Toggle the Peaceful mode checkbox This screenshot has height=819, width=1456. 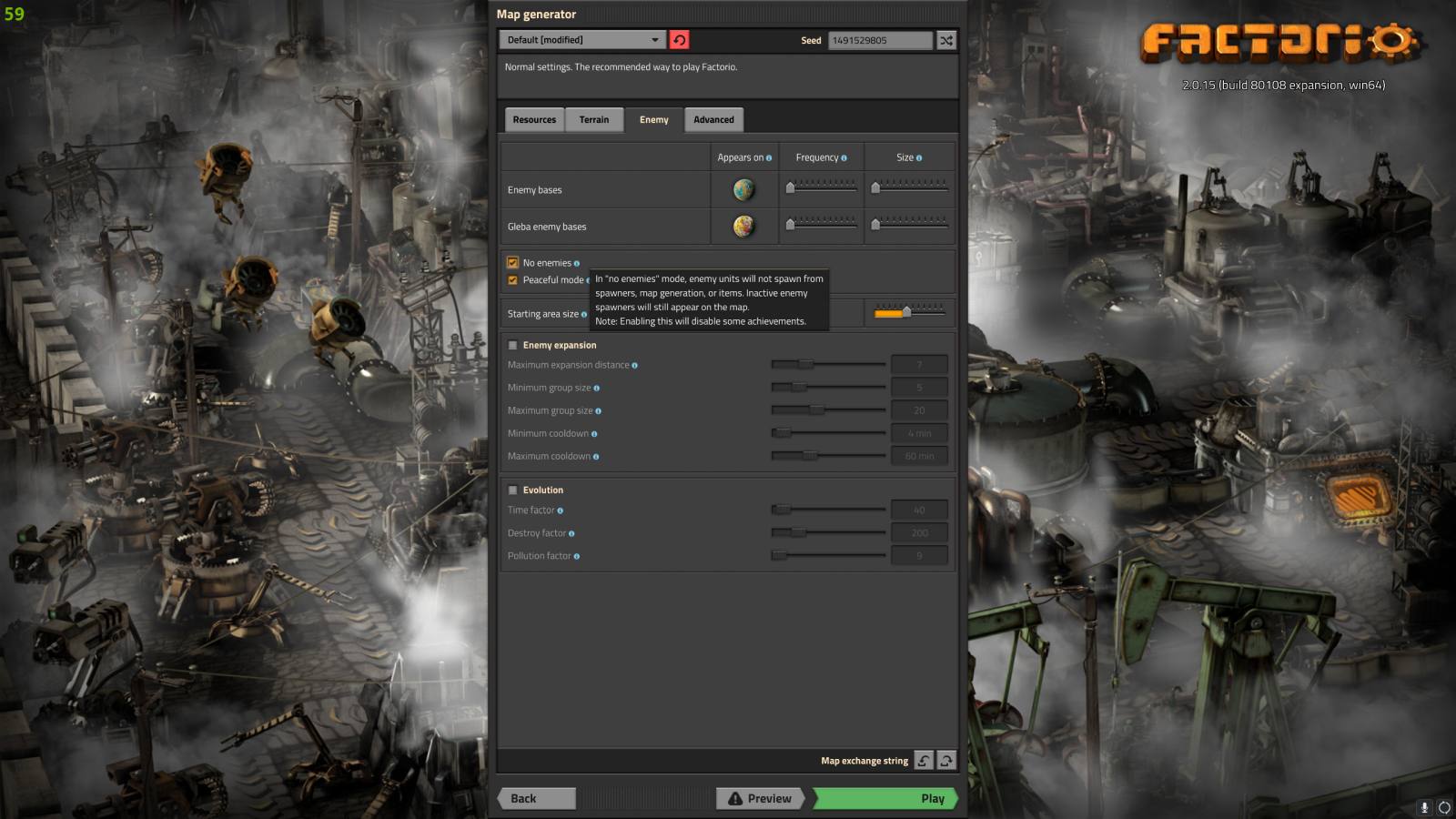pyautogui.click(x=512, y=280)
